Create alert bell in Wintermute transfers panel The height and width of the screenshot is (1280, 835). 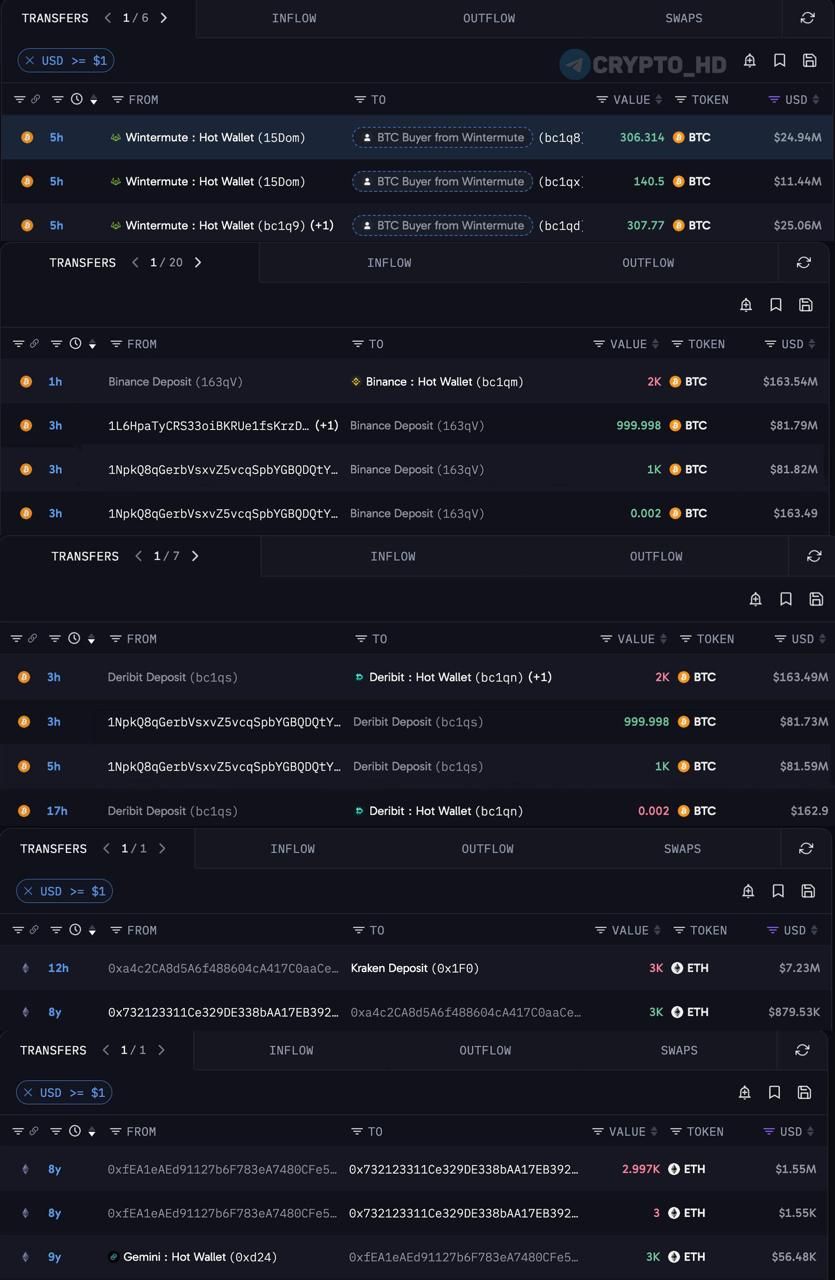(749, 61)
